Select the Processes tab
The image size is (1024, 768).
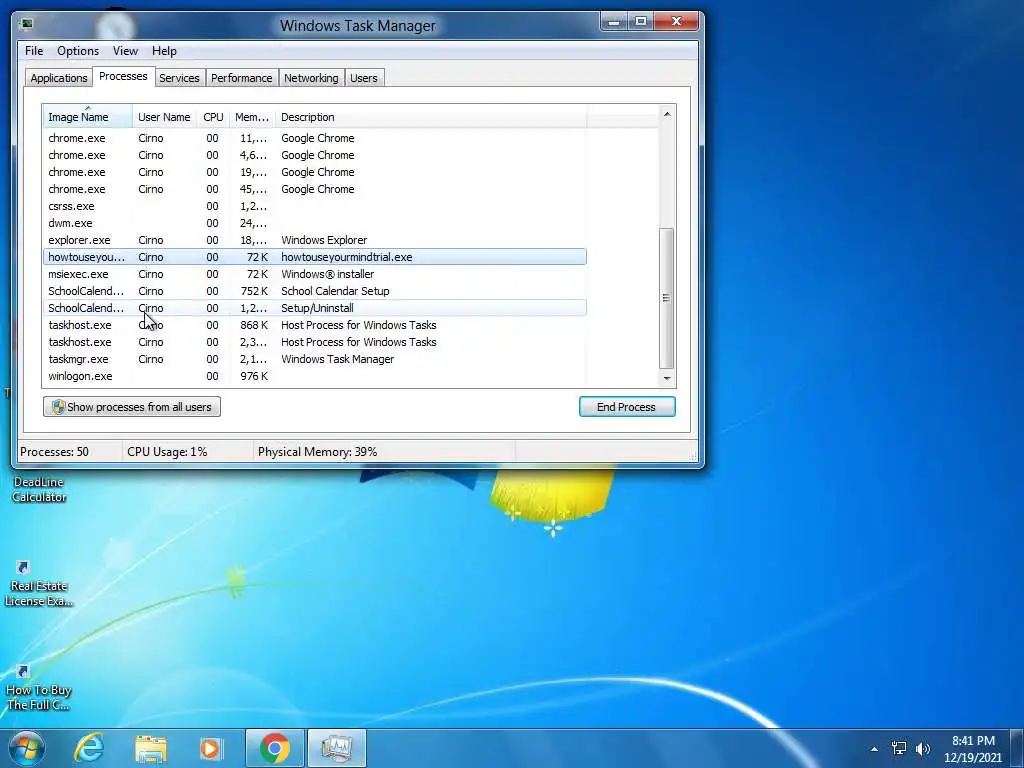click(x=123, y=76)
